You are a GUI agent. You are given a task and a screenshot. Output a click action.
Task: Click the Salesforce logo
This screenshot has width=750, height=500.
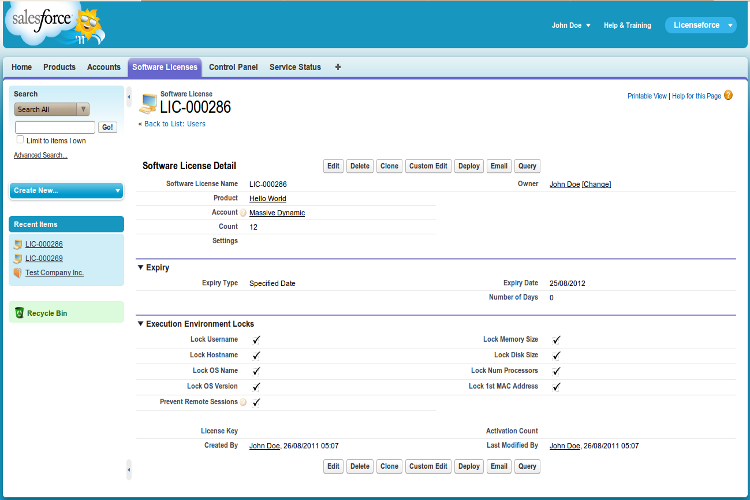point(55,23)
